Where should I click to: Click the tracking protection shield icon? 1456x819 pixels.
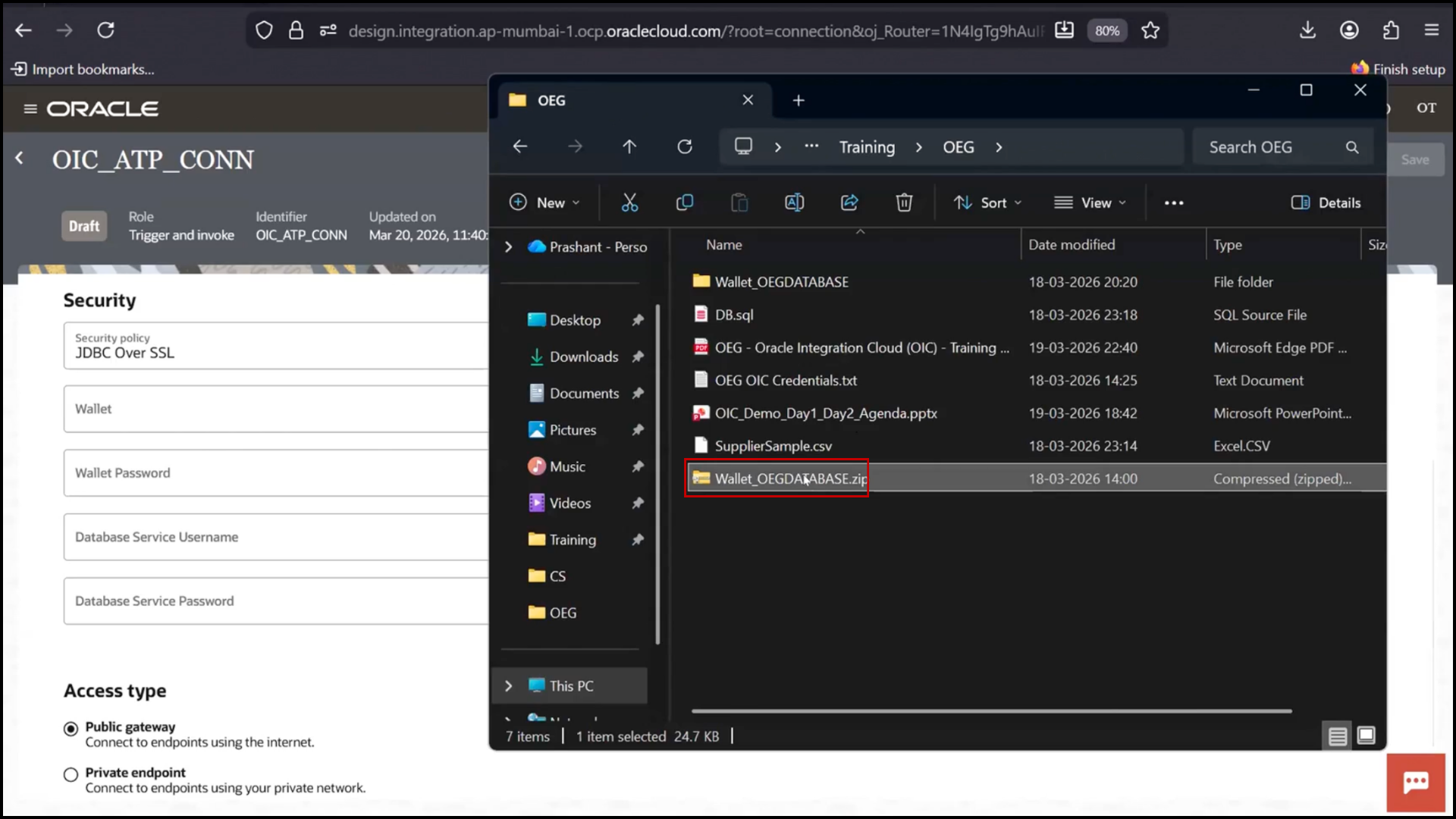[x=264, y=30]
